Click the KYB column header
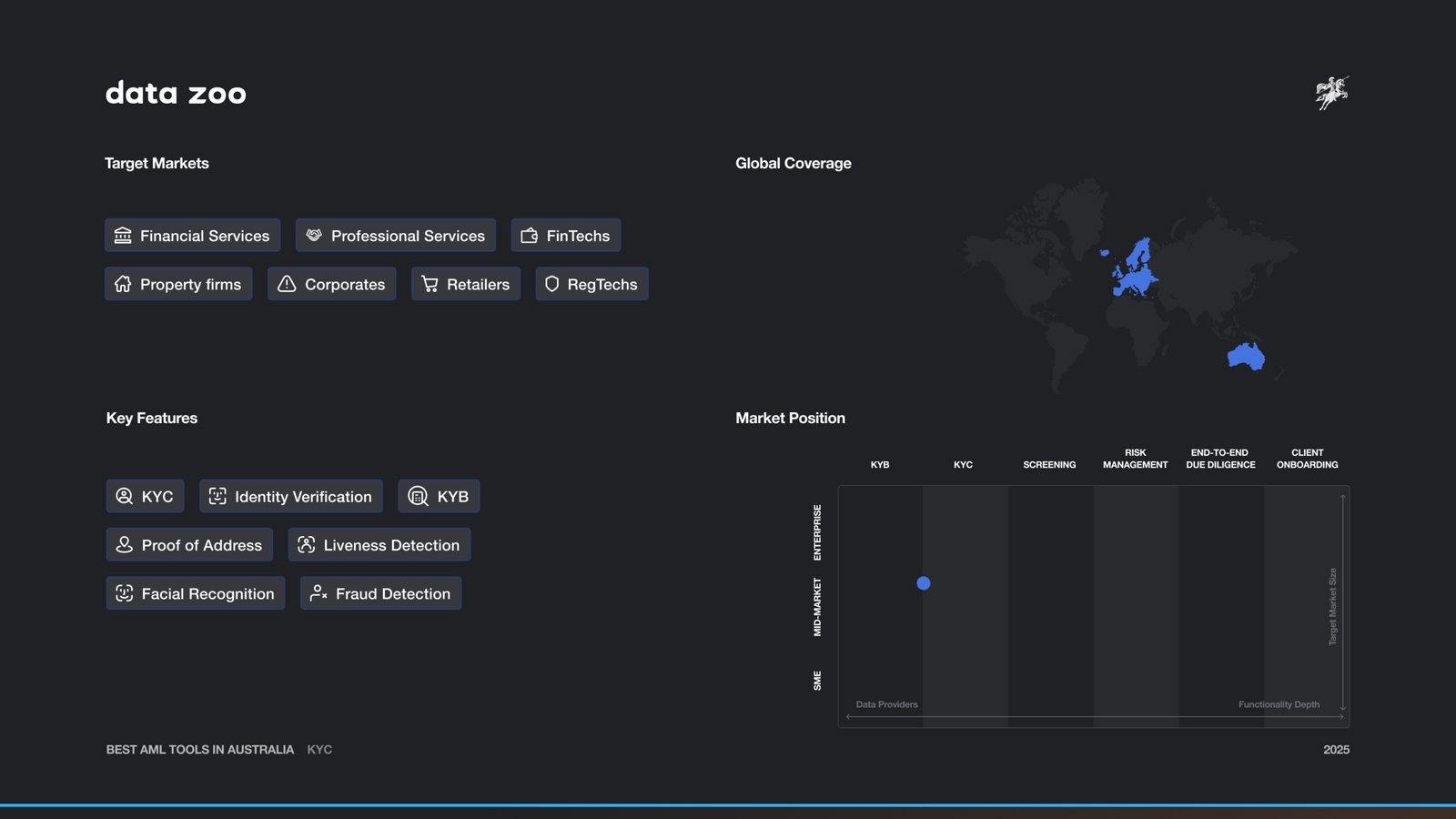The height and width of the screenshot is (819, 1456). pos(880,465)
